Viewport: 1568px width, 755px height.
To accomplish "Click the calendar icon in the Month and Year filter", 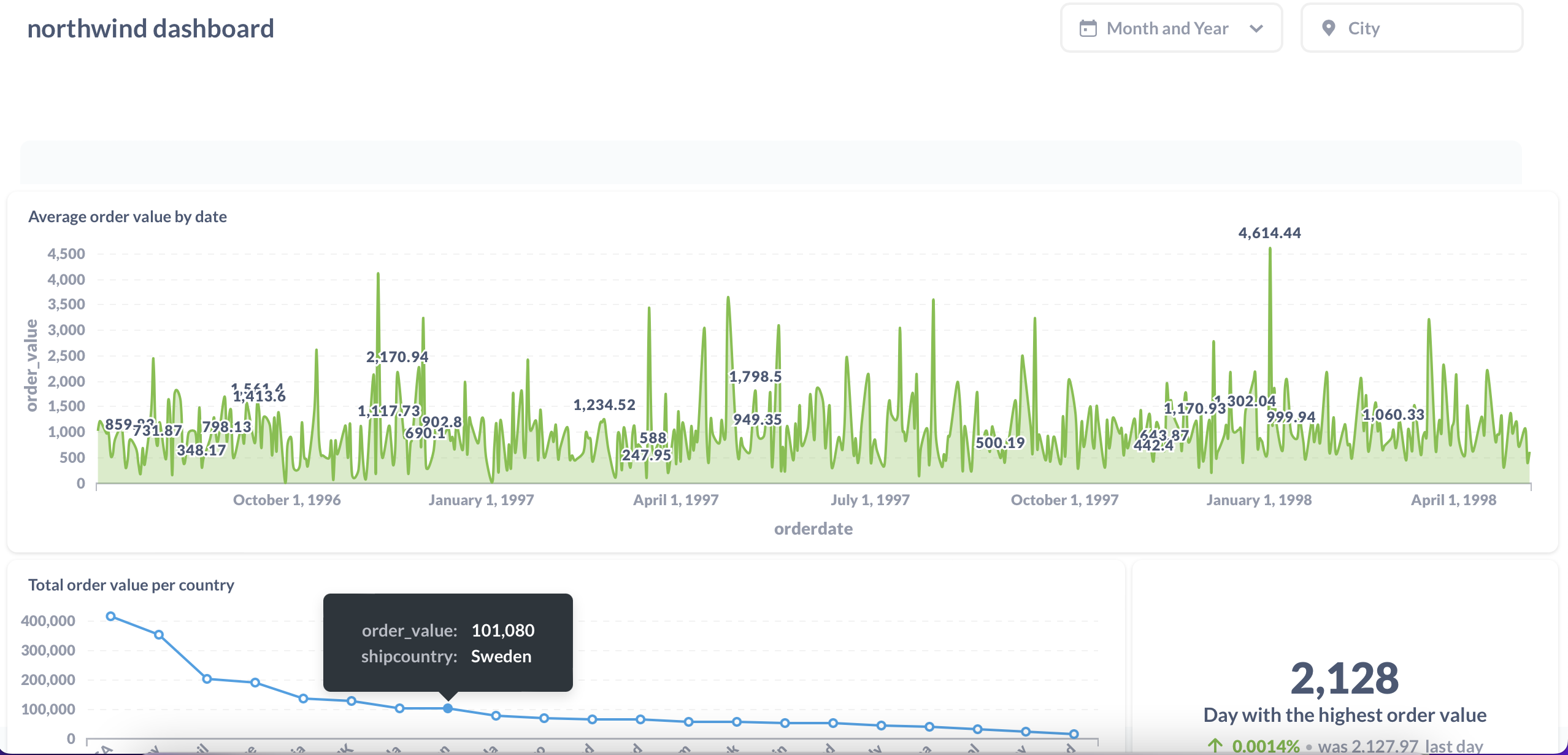I will pos(1087,28).
